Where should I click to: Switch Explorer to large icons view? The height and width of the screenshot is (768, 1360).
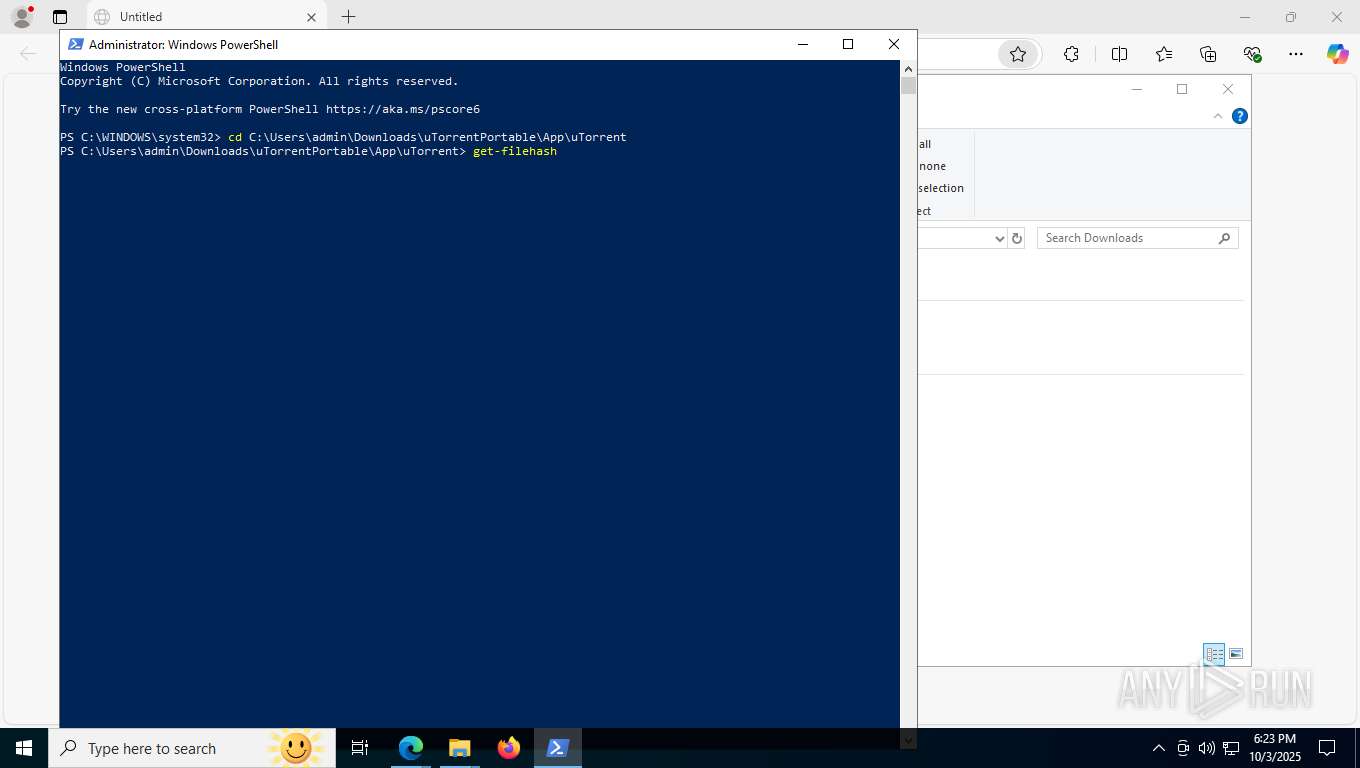click(x=1236, y=654)
